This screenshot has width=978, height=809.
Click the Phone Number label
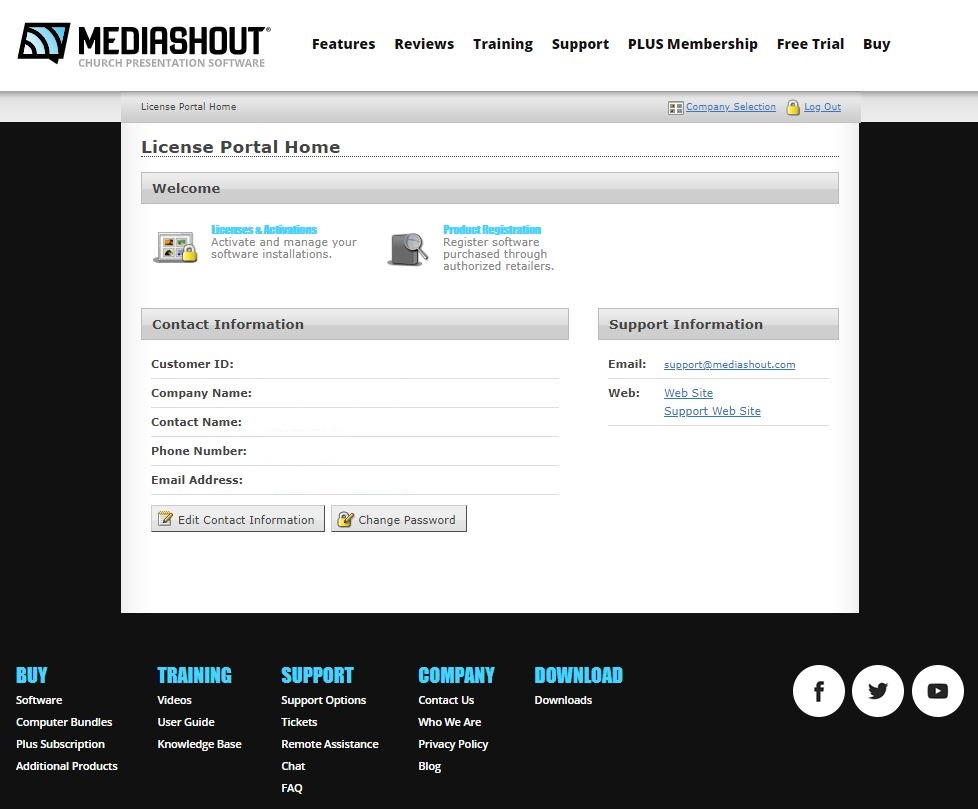click(198, 451)
